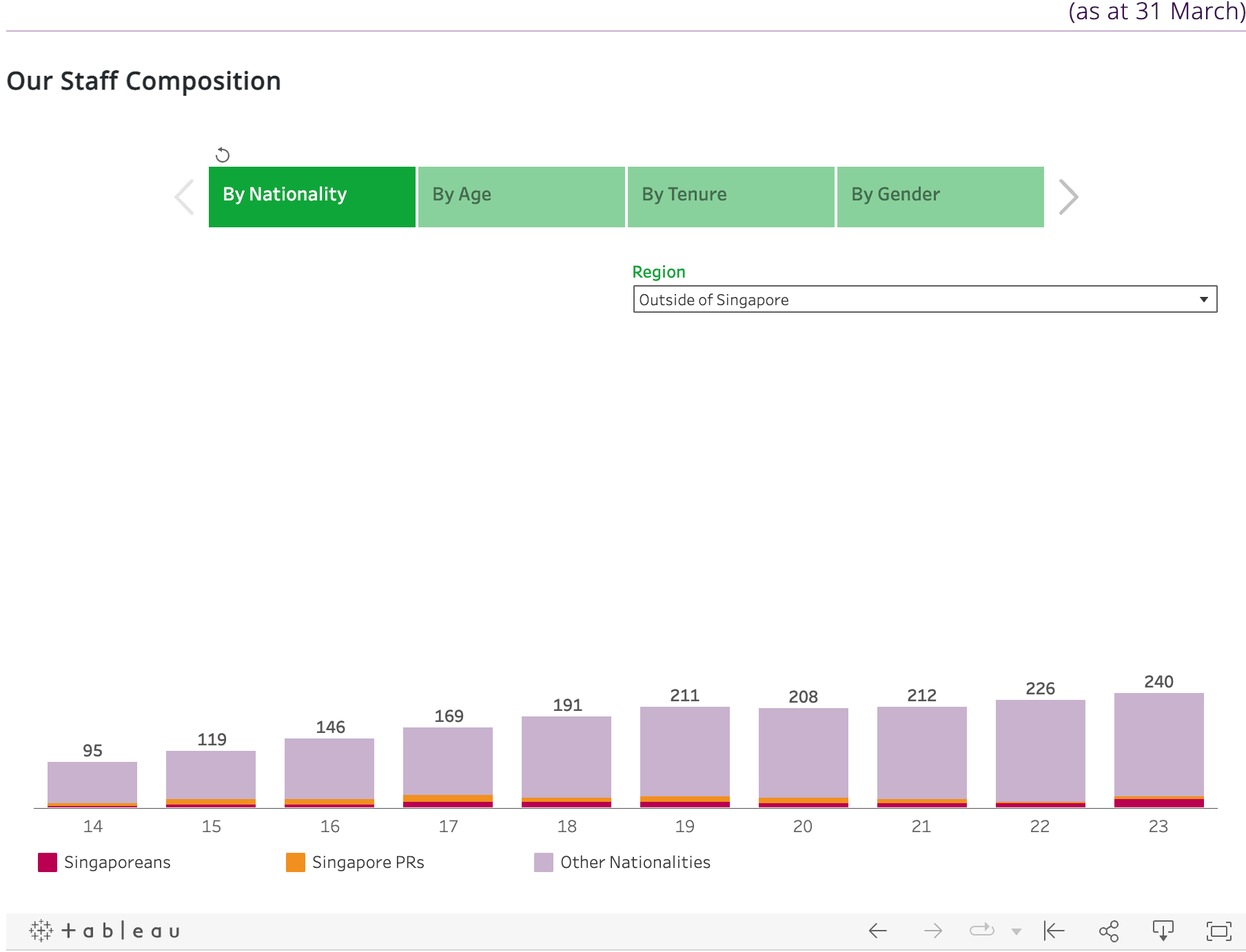Image resolution: width=1246 pixels, height=952 pixels.
Task: Enter full screen mode icon
Action: [1219, 931]
